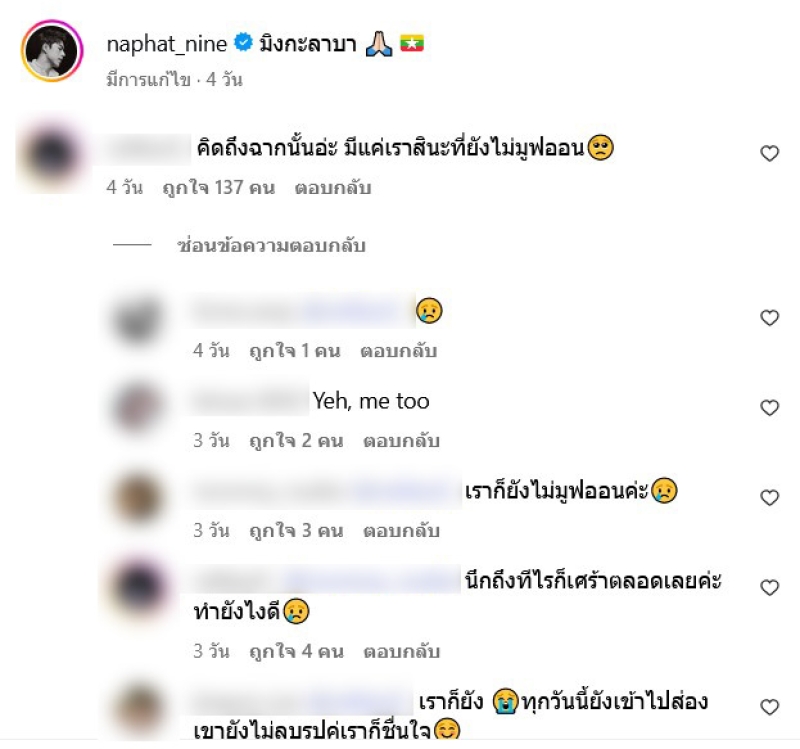Image resolution: width=800 pixels, height=749 pixels.
Task: Click the naphat_nine username link
Action: [x=166, y=44]
